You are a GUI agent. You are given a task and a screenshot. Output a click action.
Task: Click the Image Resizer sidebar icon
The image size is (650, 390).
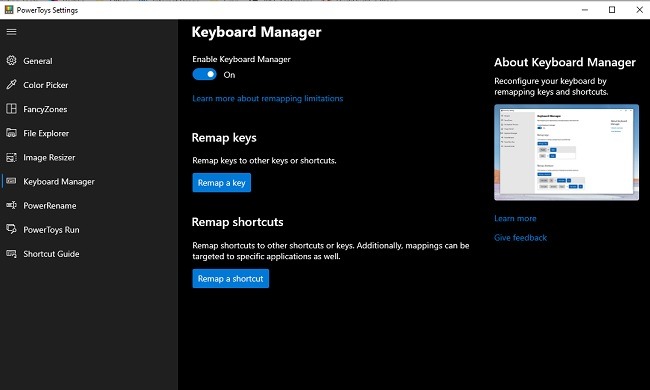point(11,157)
